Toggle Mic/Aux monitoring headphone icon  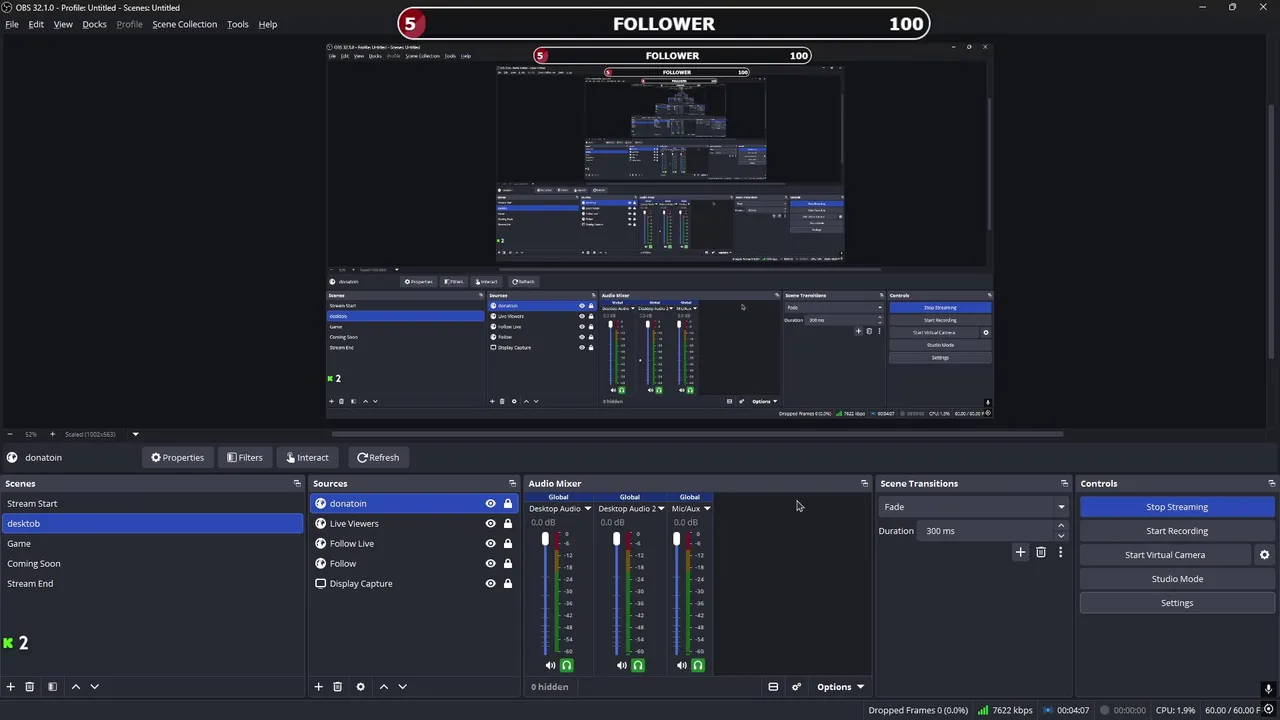698,665
